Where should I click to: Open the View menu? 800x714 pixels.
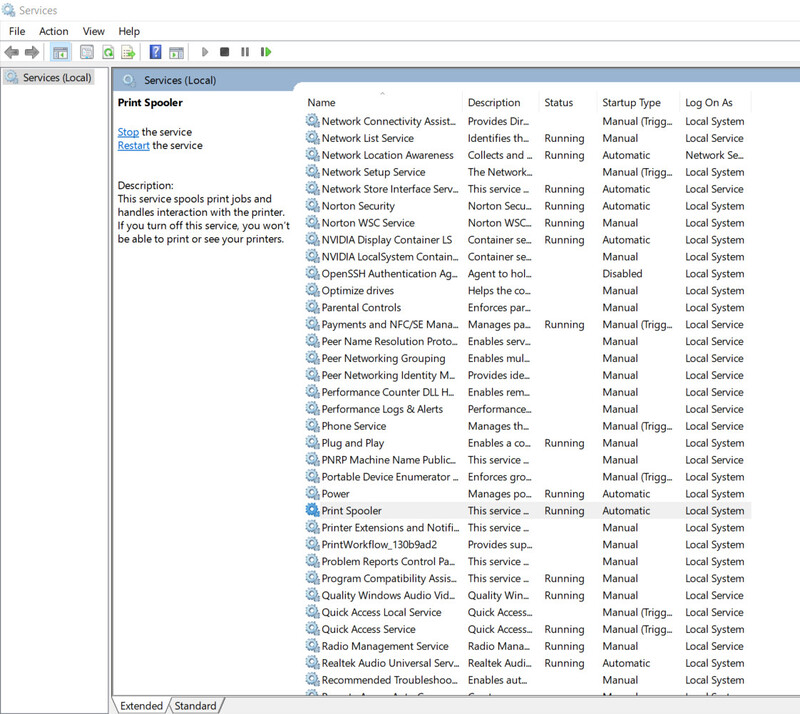93,31
